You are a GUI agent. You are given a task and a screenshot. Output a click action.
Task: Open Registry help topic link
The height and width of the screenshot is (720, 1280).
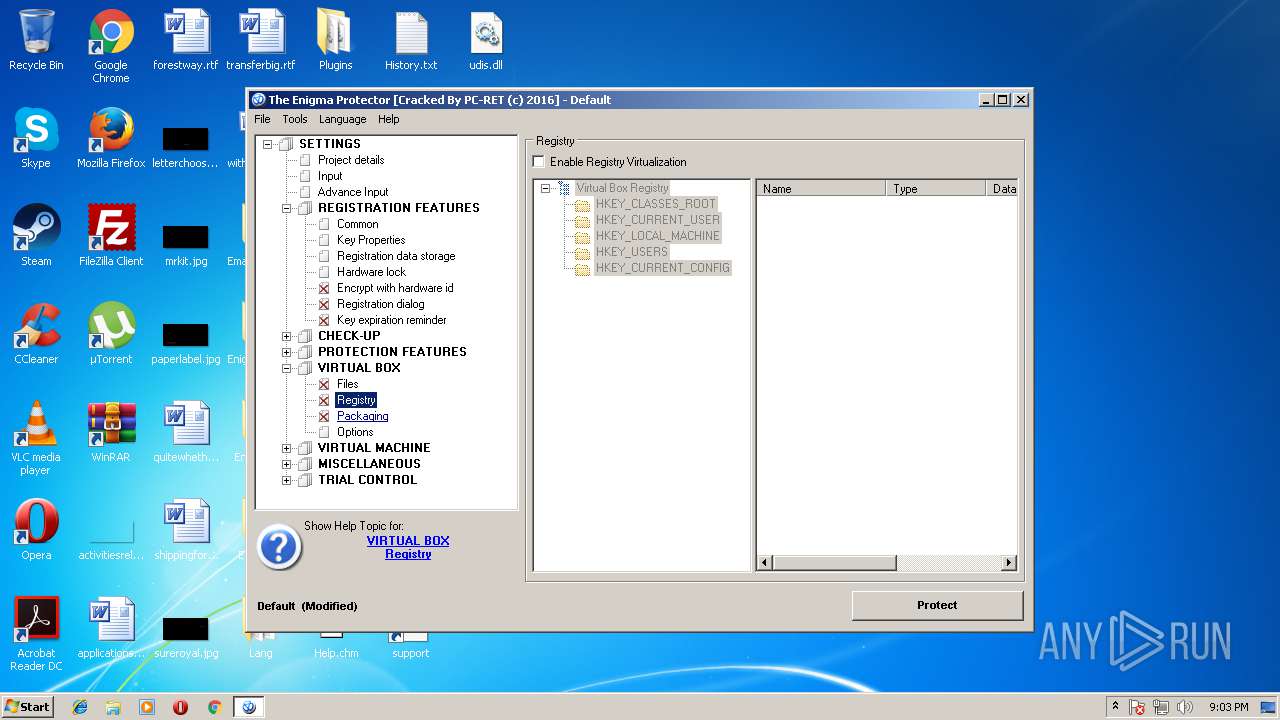[408, 554]
